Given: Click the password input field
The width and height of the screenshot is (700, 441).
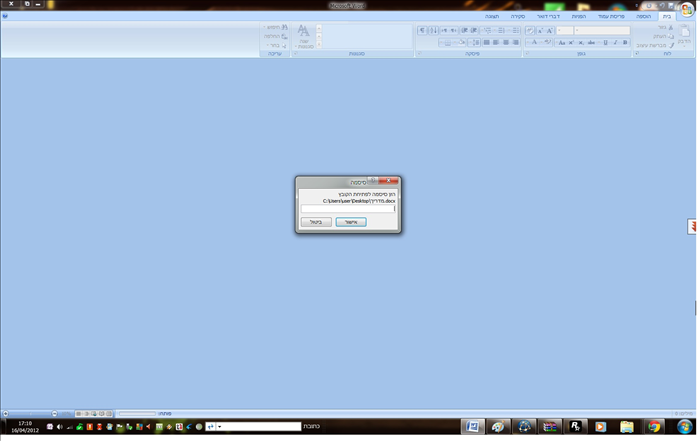Looking at the screenshot, I should coord(348,208).
